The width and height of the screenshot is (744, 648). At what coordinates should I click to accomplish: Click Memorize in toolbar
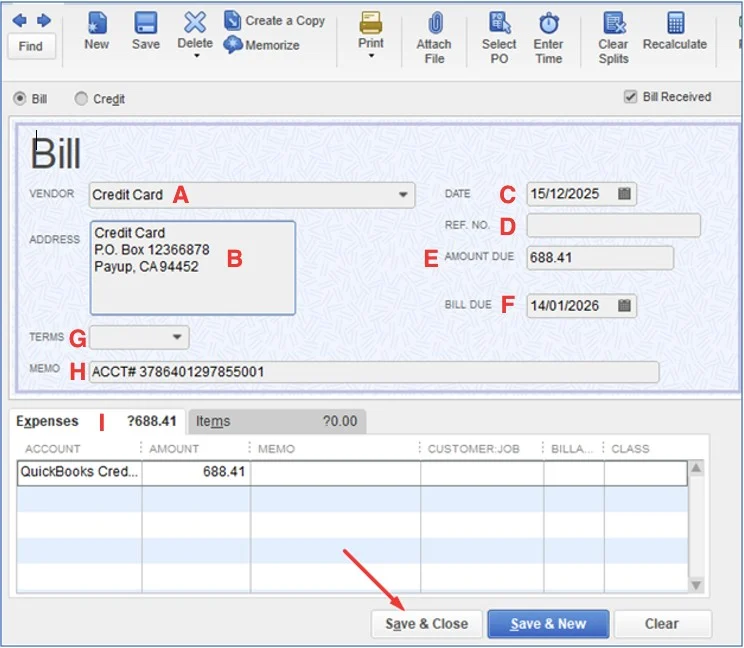(261, 45)
